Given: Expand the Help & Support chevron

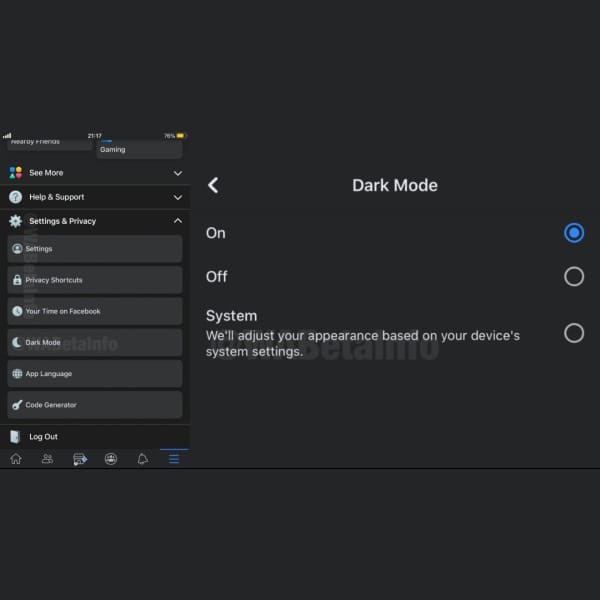Looking at the screenshot, I should tap(178, 197).
